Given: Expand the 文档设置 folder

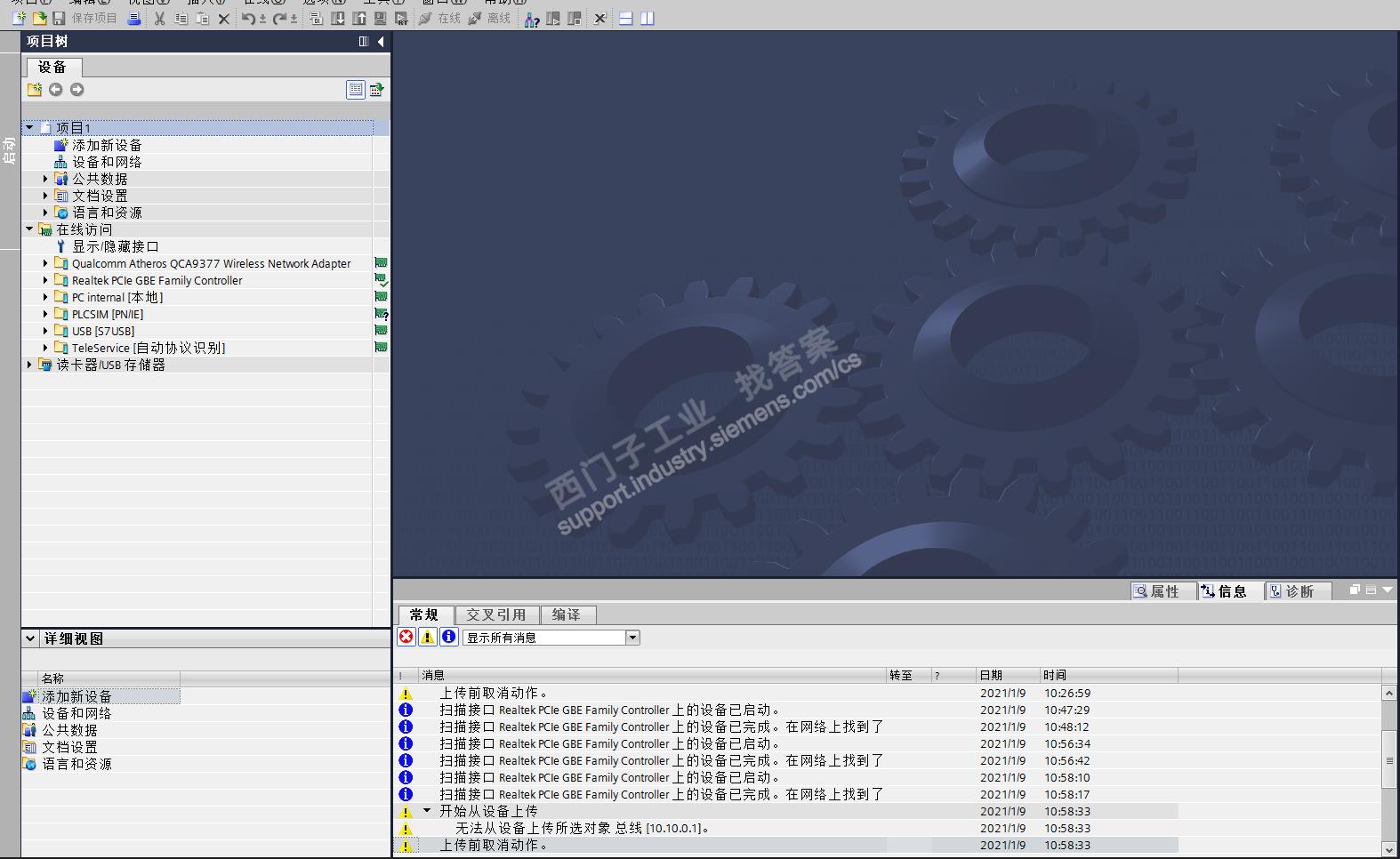Looking at the screenshot, I should pos(45,196).
